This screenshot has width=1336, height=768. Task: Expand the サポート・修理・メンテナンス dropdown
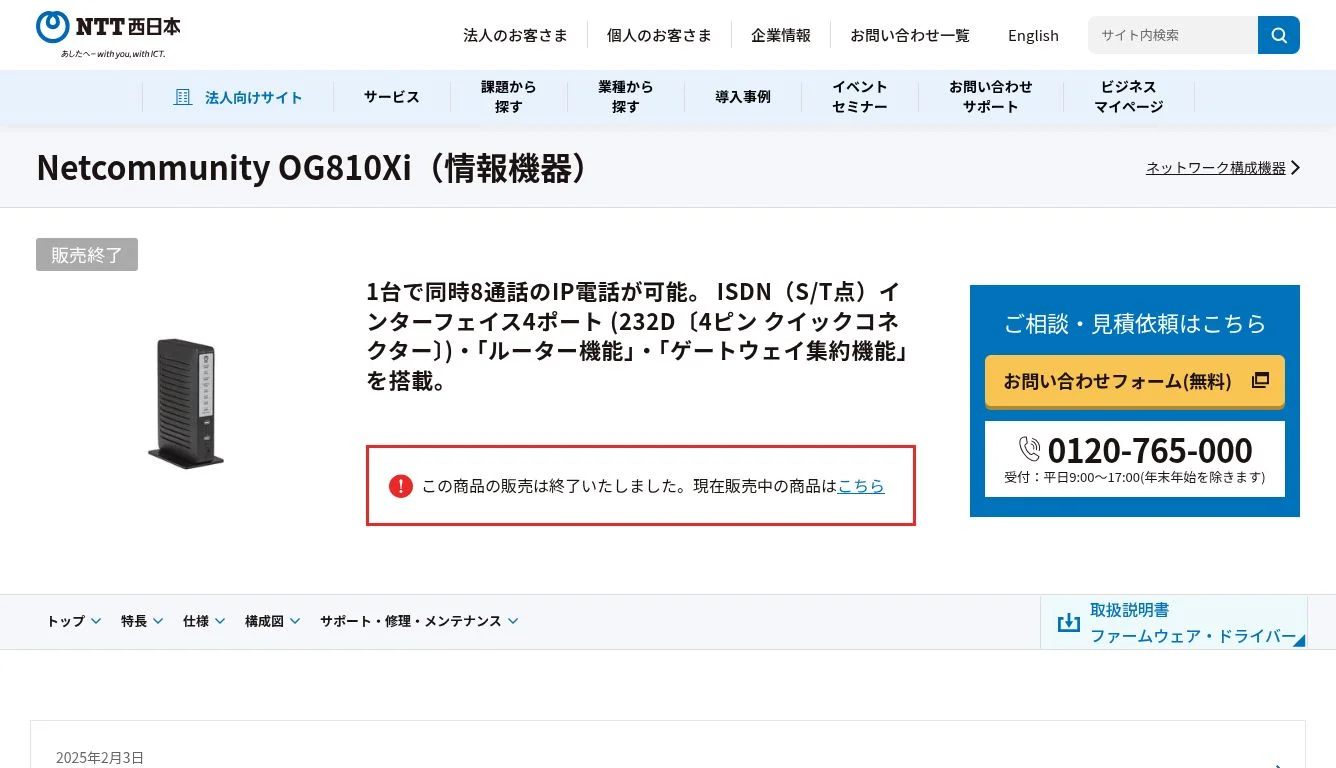pyautogui.click(x=419, y=621)
